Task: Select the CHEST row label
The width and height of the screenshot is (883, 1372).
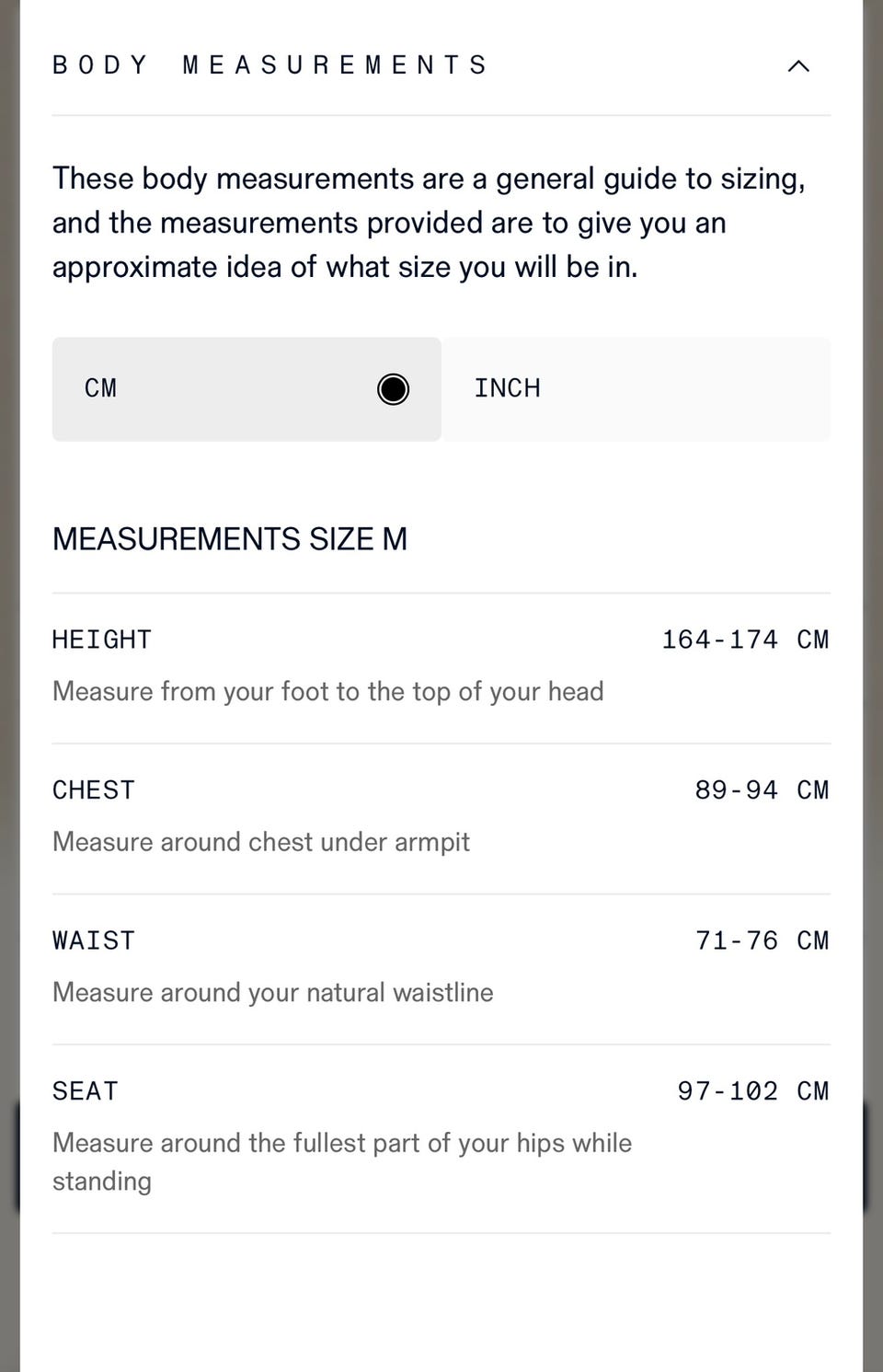Action: (x=93, y=790)
